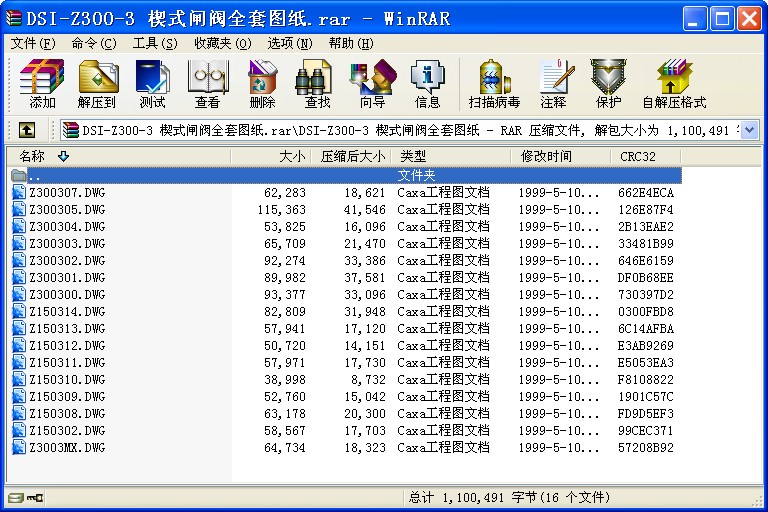Click the 自解压格式 (SFX) icon
Image resolution: width=768 pixels, height=512 pixels.
[x=674, y=83]
